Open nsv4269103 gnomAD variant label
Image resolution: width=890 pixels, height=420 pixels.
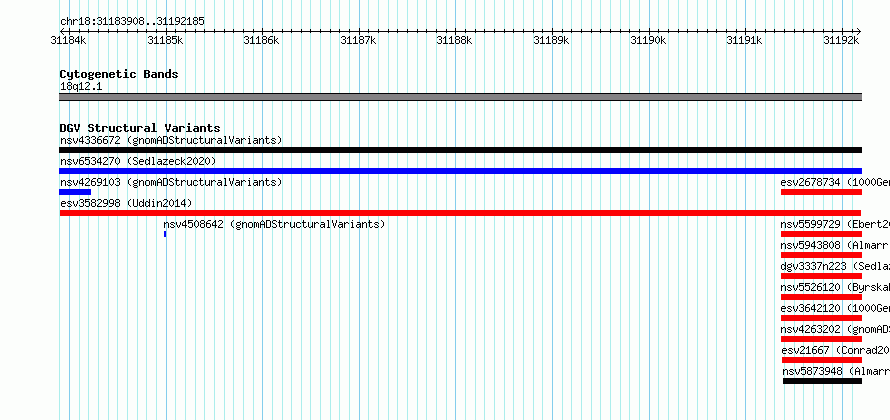click(171, 182)
